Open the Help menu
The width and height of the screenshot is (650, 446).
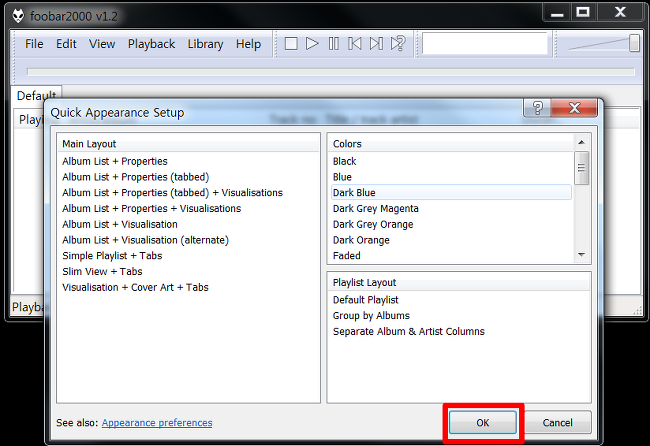[x=248, y=44]
